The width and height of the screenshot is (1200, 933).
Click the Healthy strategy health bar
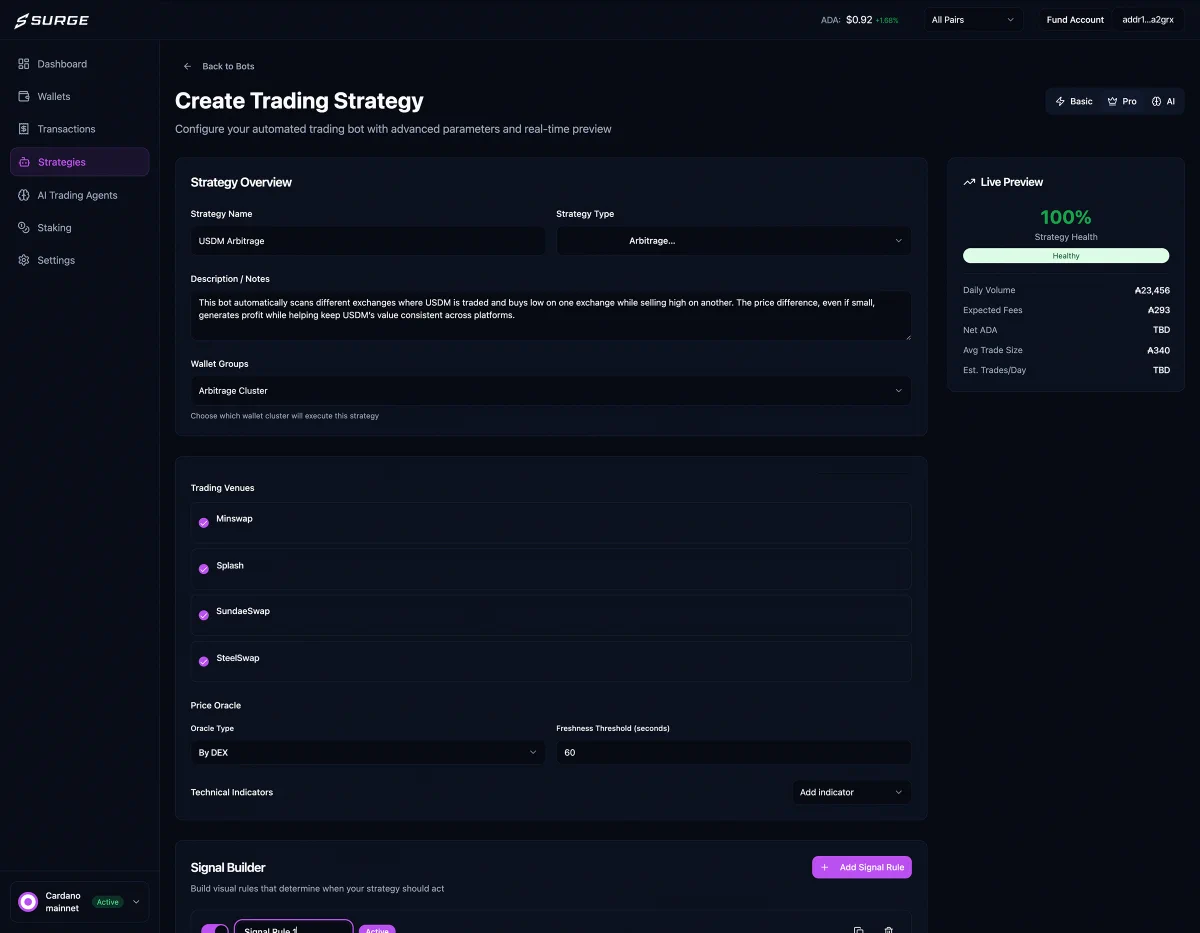tap(1066, 256)
